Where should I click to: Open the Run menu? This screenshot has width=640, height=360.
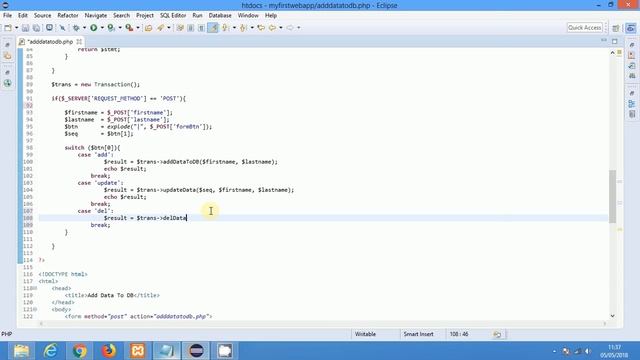[x=197, y=16]
